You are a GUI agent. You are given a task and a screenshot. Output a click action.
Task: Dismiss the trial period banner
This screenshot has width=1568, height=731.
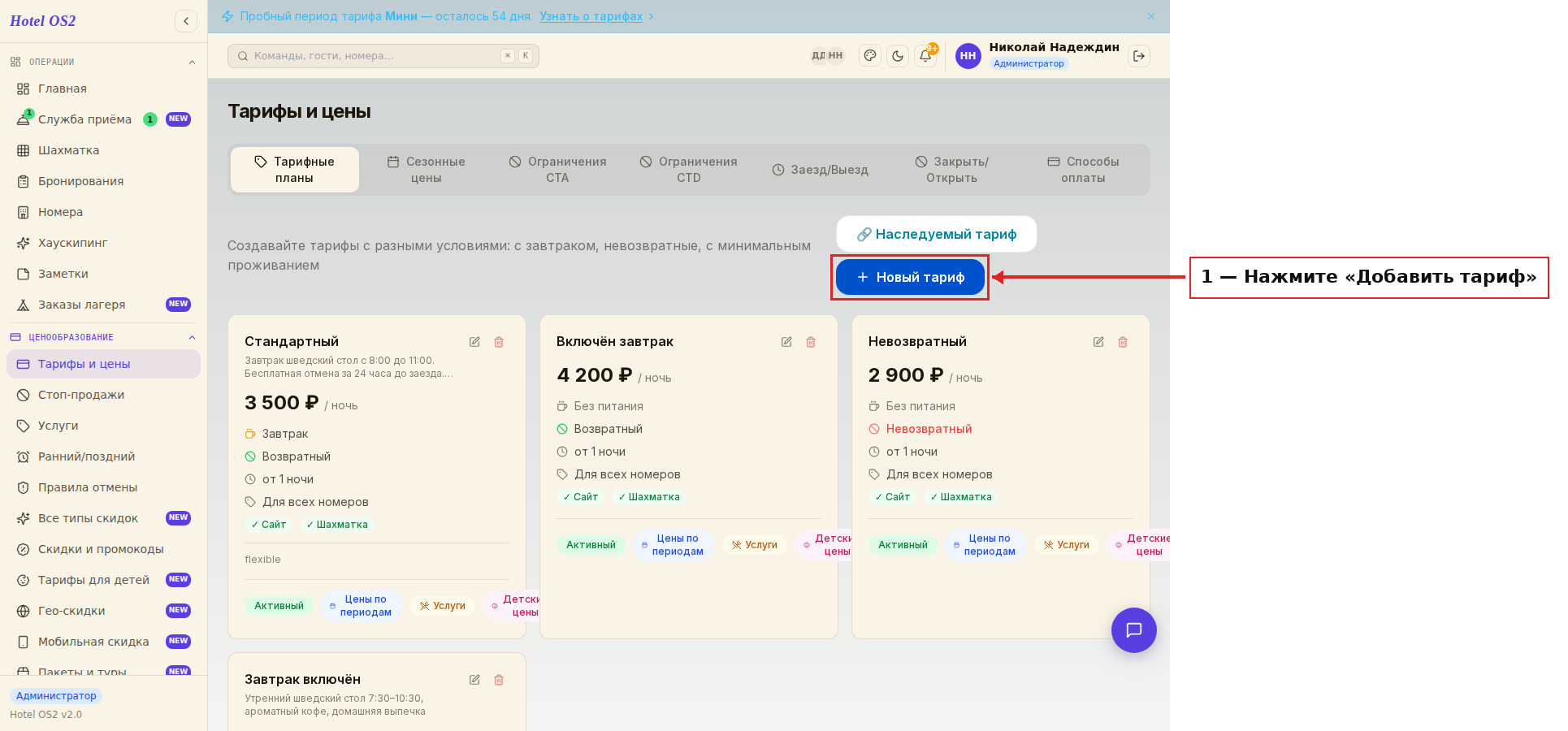[1151, 16]
